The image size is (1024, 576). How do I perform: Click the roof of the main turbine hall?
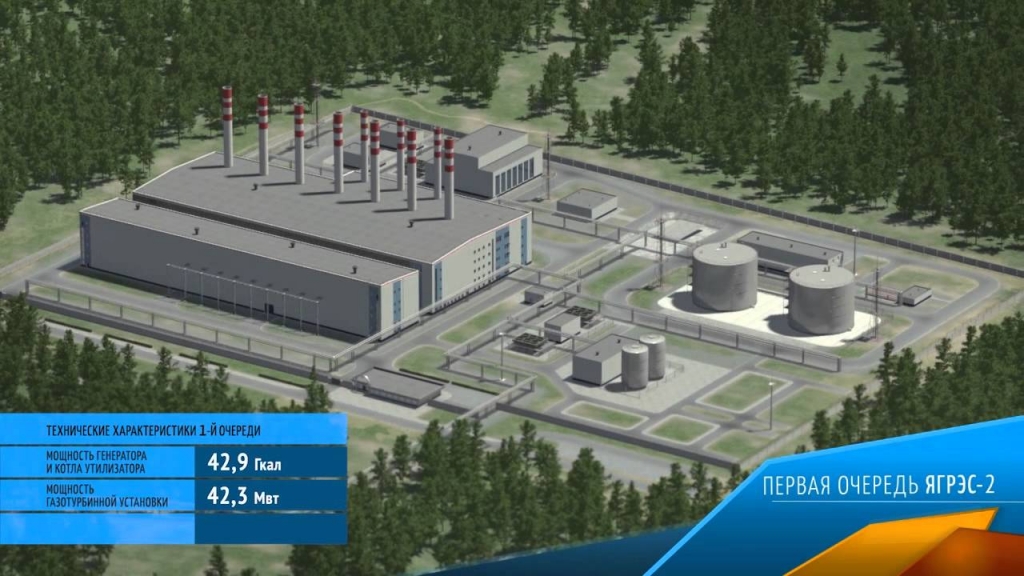[330, 210]
